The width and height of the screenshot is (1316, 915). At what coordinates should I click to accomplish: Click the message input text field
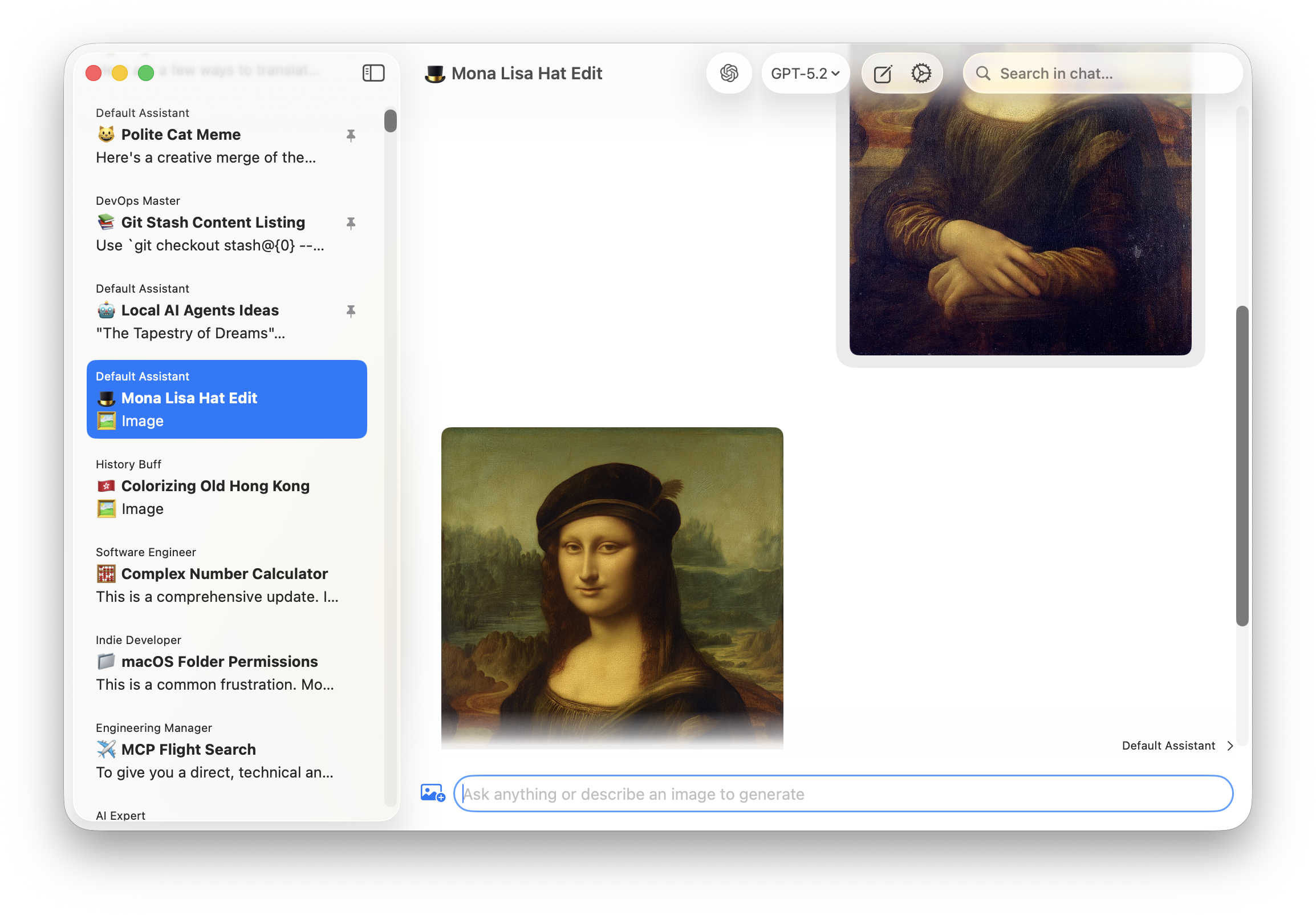coord(842,793)
